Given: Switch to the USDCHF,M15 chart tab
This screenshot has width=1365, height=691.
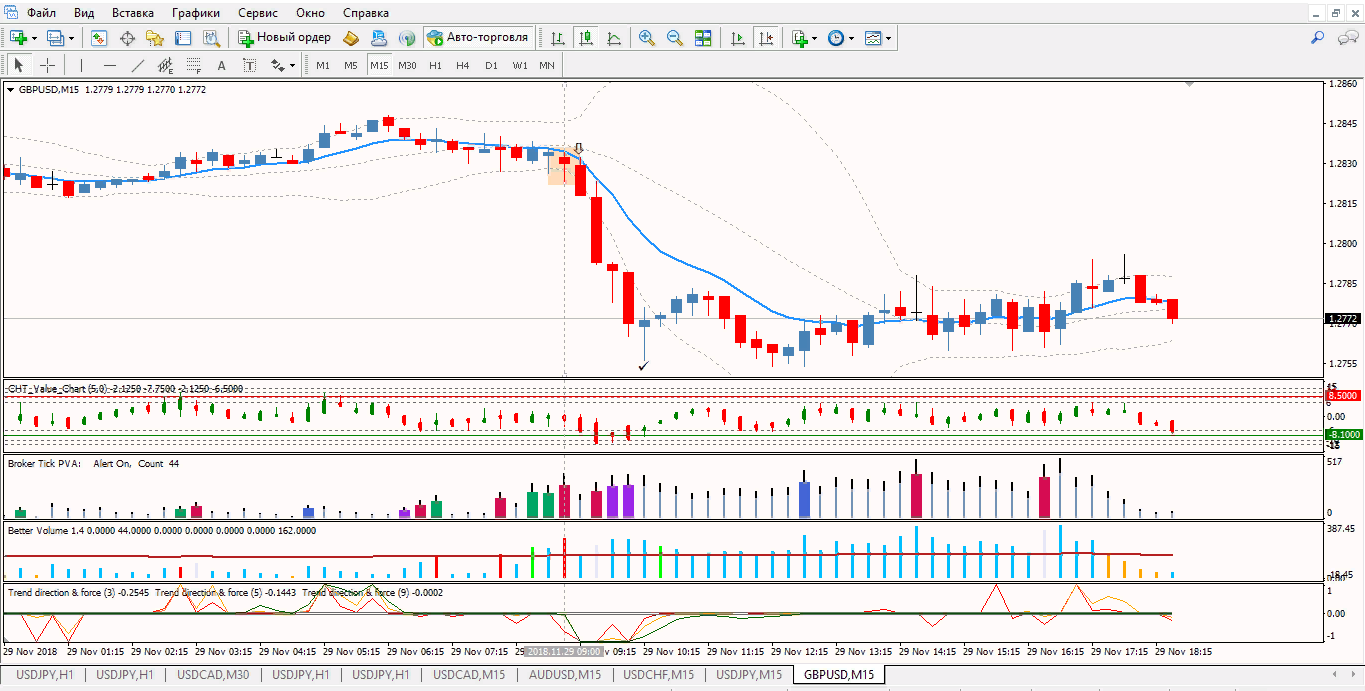Looking at the screenshot, I should [x=658, y=675].
